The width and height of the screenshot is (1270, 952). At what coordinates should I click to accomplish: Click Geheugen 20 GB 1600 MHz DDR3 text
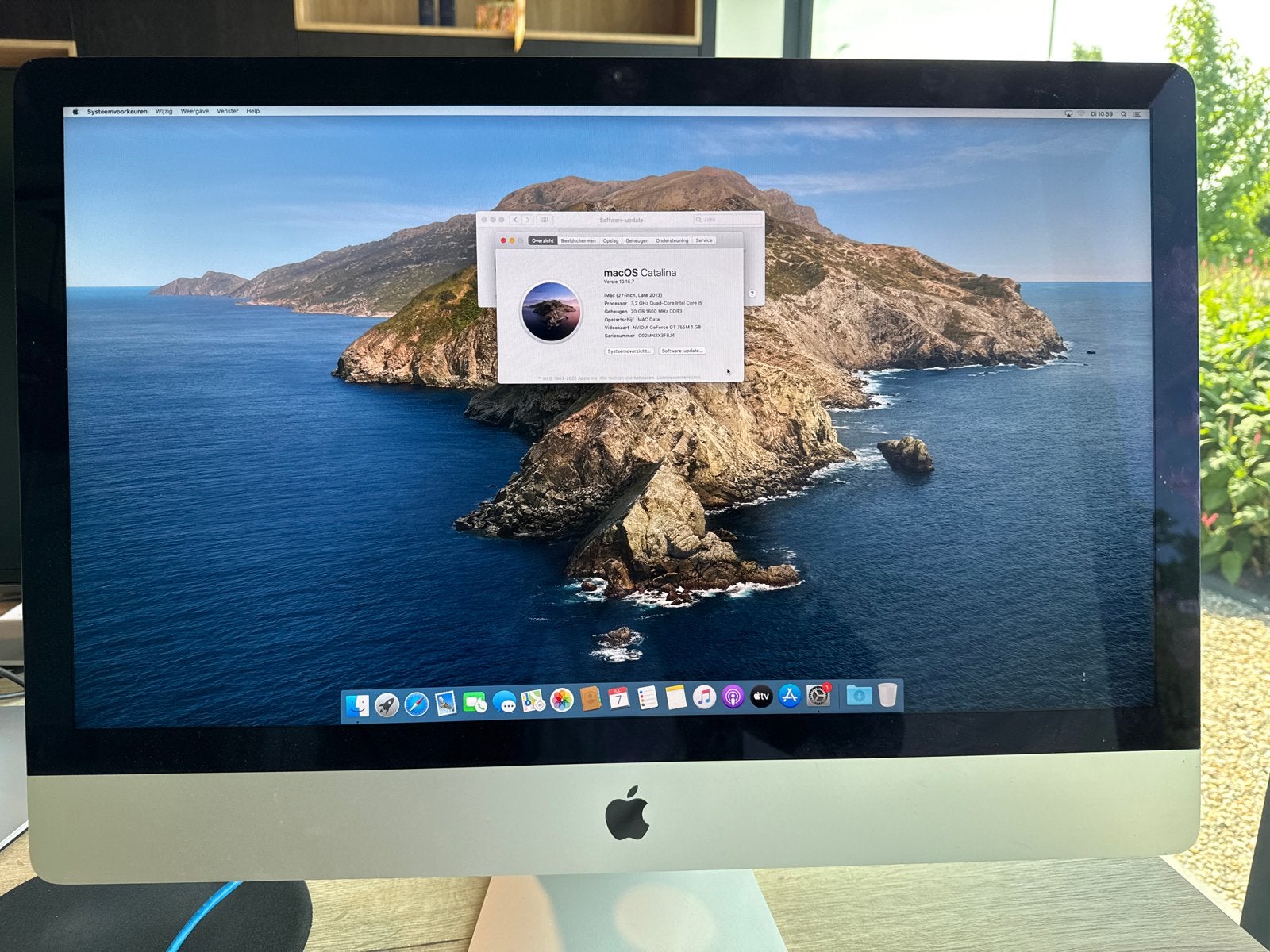[x=643, y=312]
